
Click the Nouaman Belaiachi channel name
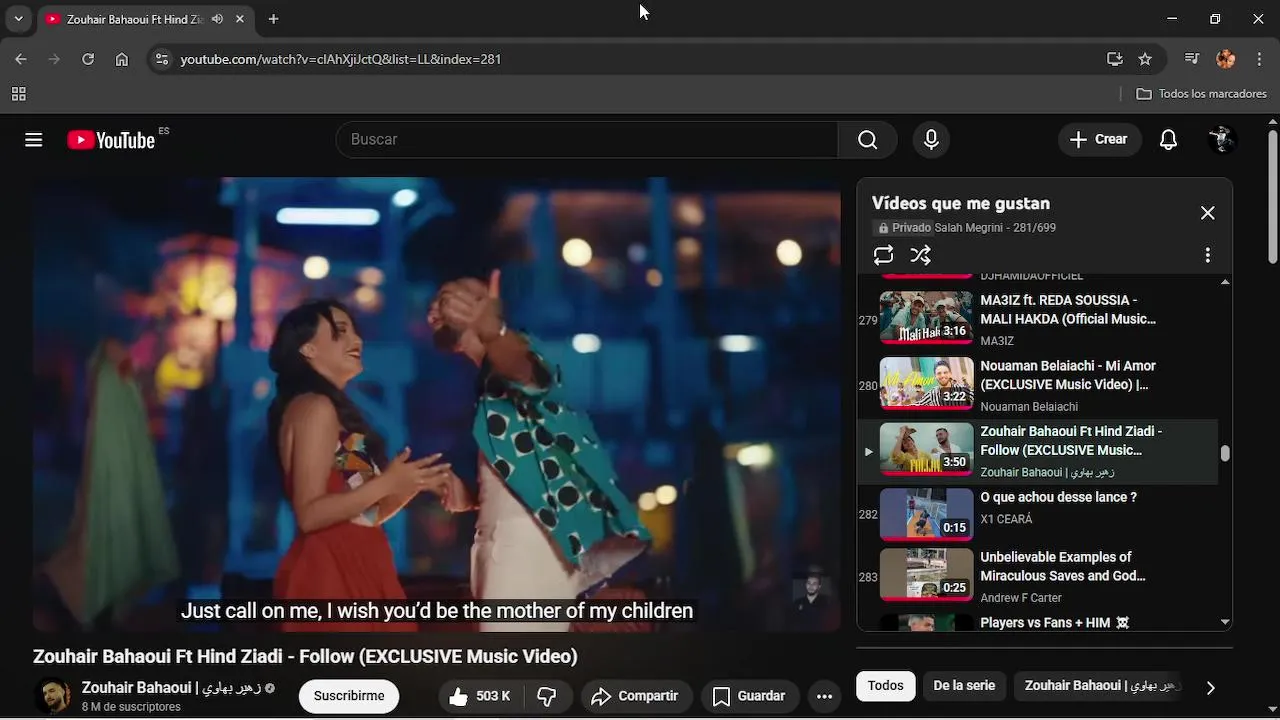[1029, 407]
